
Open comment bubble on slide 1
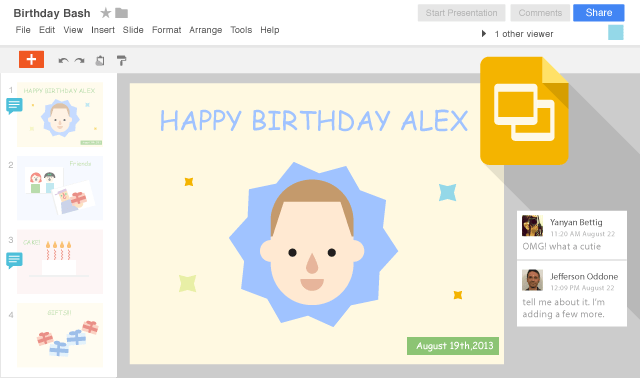[x=14, y=106]
